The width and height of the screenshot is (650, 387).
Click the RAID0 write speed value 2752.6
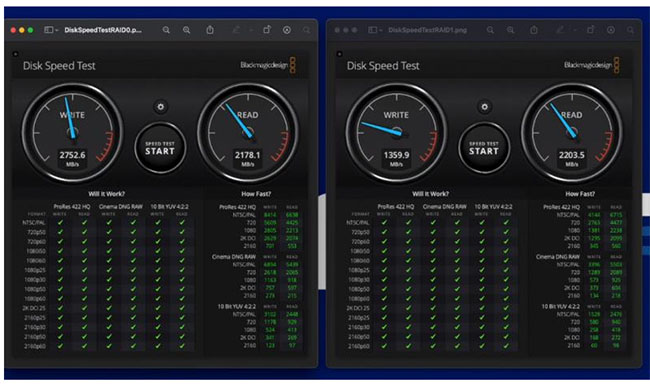point(73,155)
